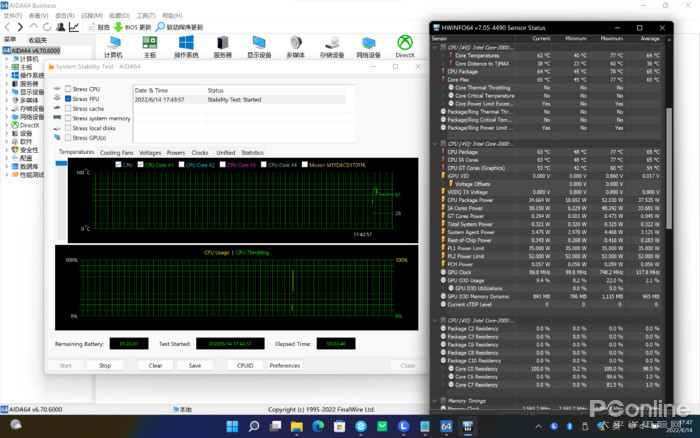
Task: Switch to the Unified tab
Action: [226, 153]
